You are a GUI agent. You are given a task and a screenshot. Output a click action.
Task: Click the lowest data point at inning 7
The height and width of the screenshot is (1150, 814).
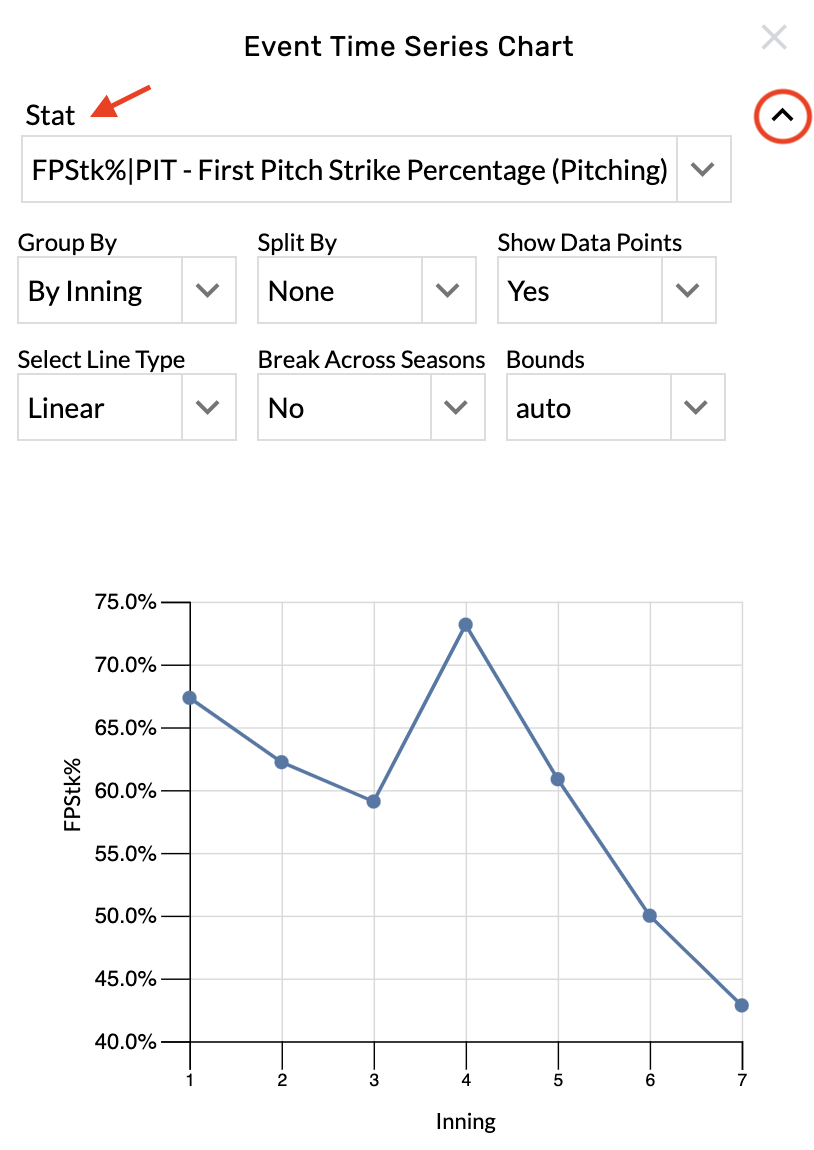[x=741, y=1005]
